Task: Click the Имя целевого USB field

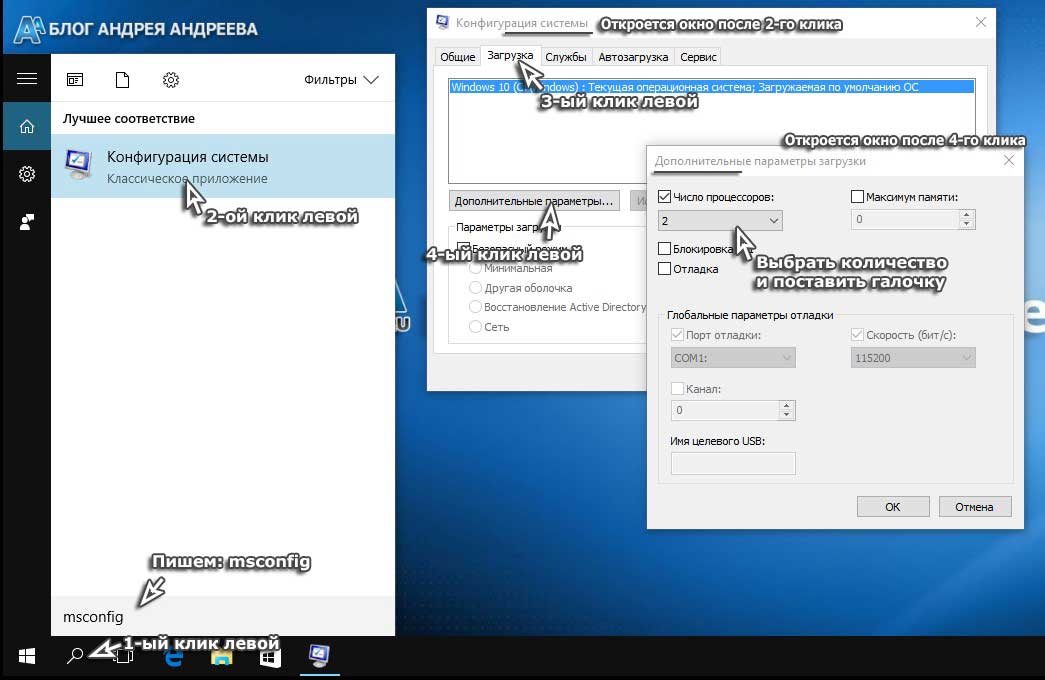Action: [x=733, y=463]
